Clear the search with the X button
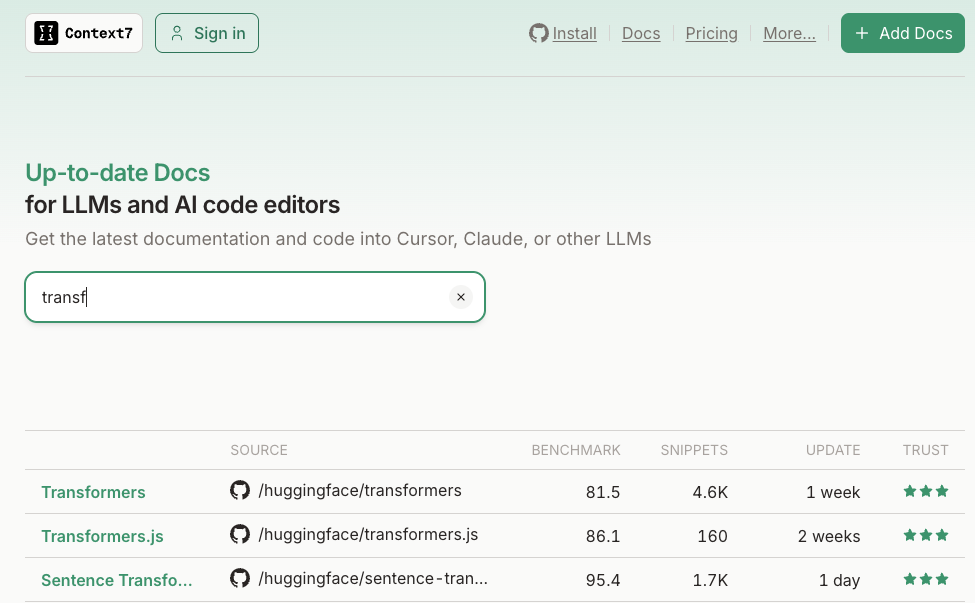The height and width of the screenshot is (603, 975). click(x=461, y=297)
